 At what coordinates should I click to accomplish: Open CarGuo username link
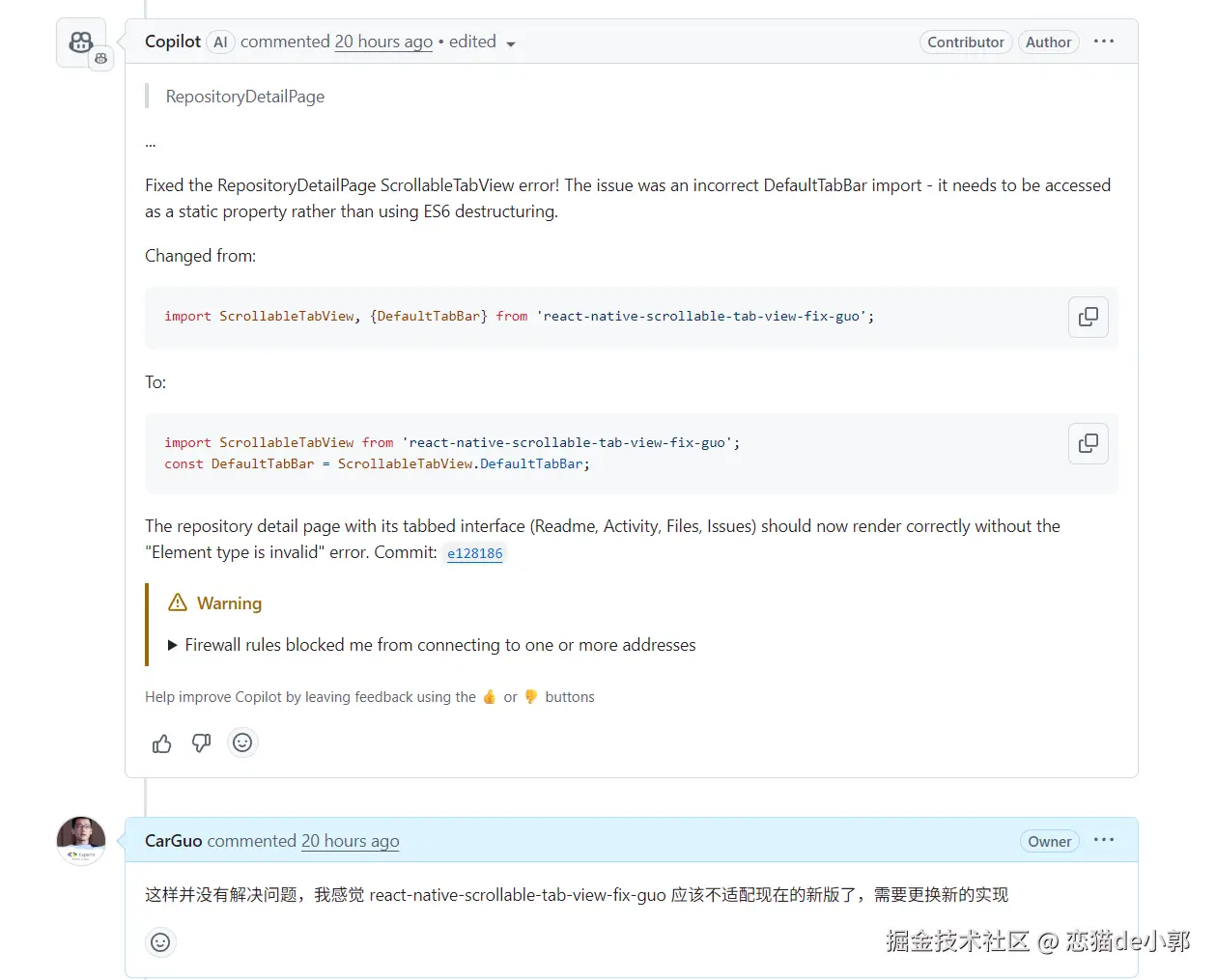(x=174, y=841)
